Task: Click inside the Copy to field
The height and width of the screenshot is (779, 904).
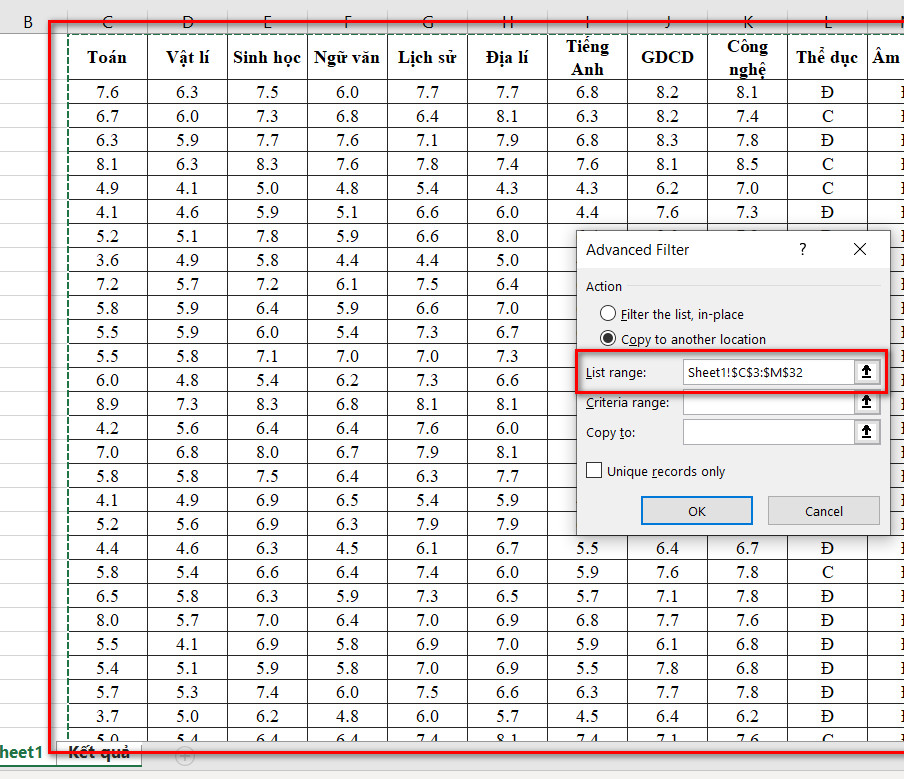Action: pos(765,432)
